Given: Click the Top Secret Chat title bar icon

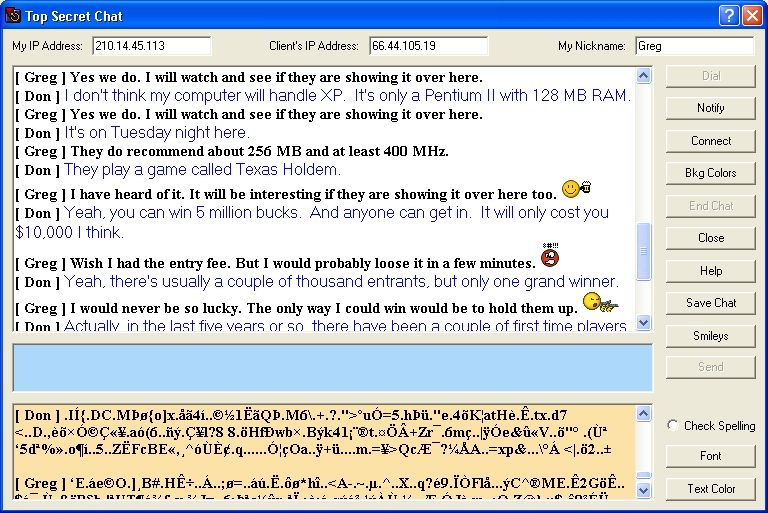Looking at the screenshot, I should (x=13, y=16).
